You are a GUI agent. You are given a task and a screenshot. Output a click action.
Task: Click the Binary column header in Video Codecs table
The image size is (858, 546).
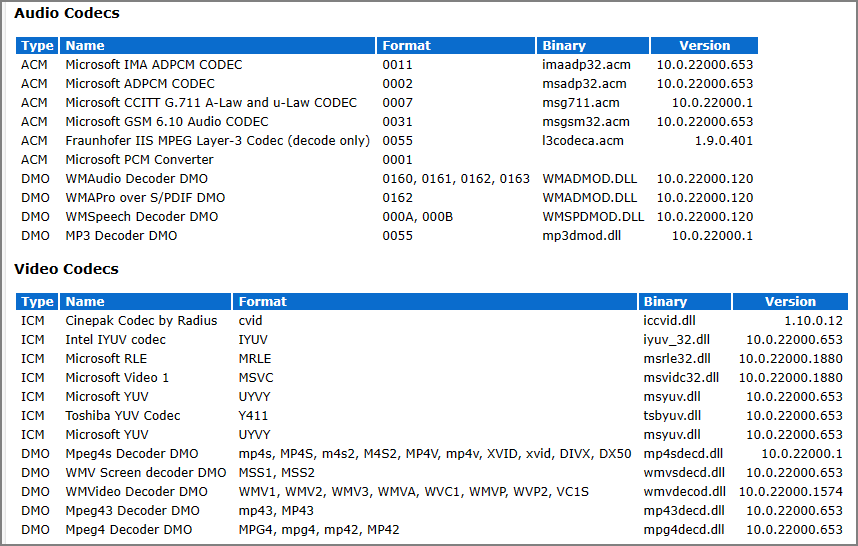pos(665,301)
